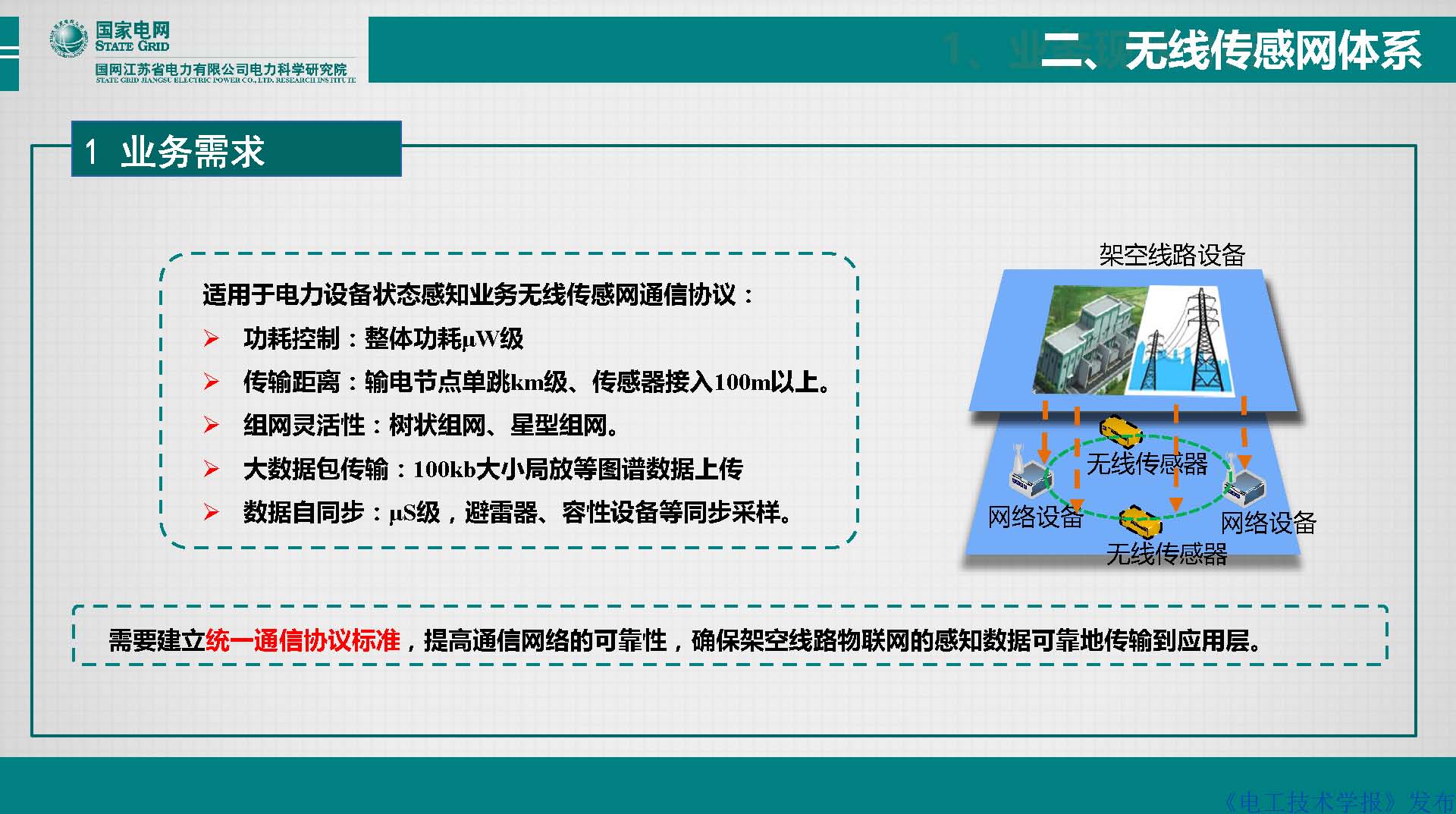Screen dimensions: 1456x814
Task: Click red arrow bullet beside 功耗控制
Action: 212,339
